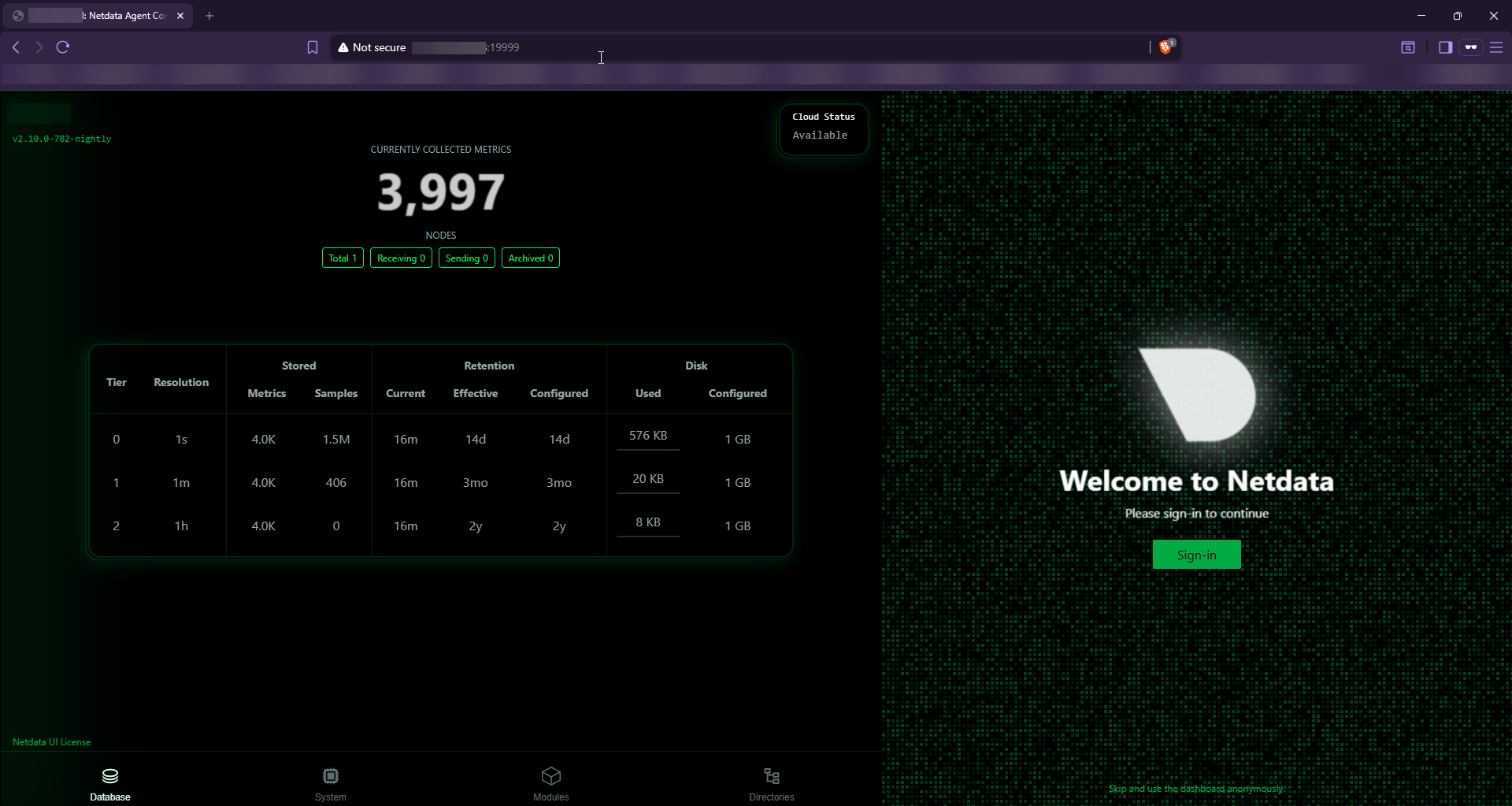Toggle the browser sidebar panel
The image size is (1512, 806).
point(1445,47)
